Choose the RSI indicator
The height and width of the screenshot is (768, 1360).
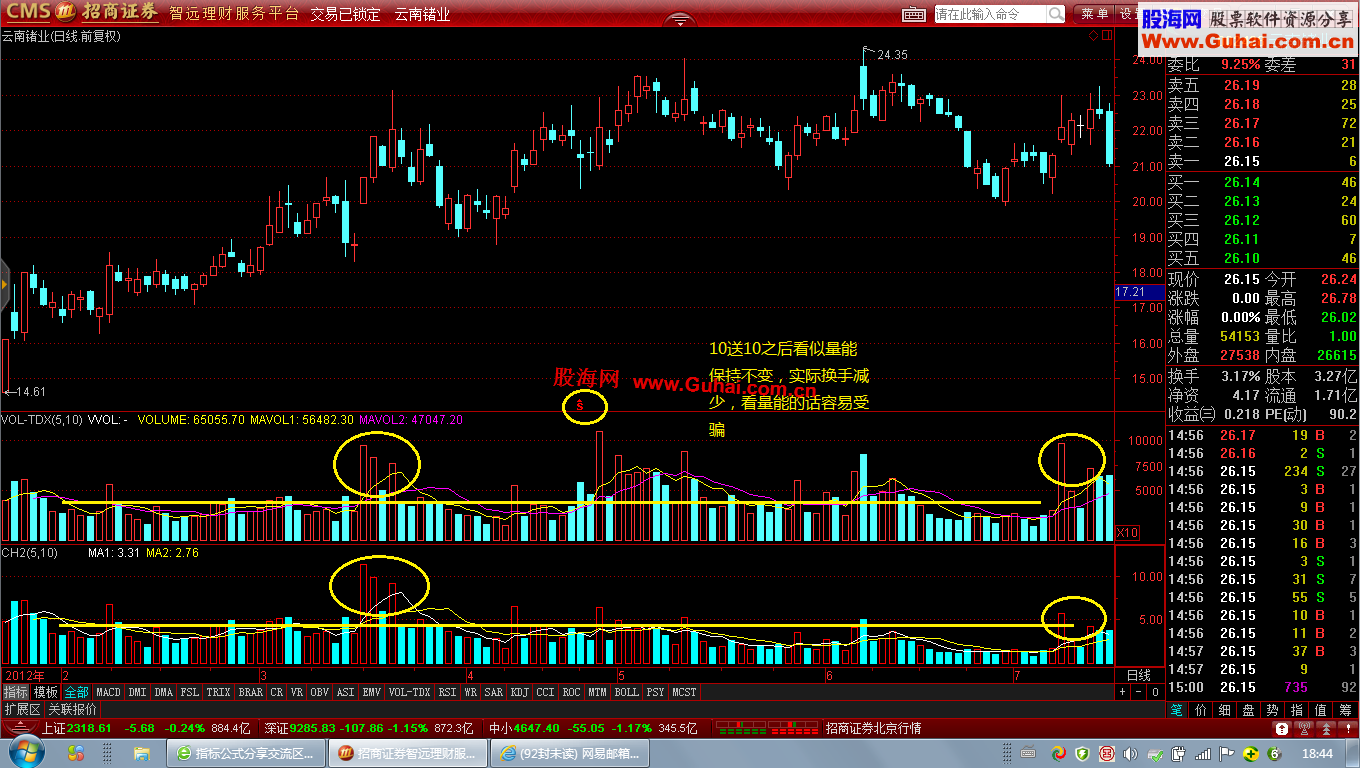point(447,692)
